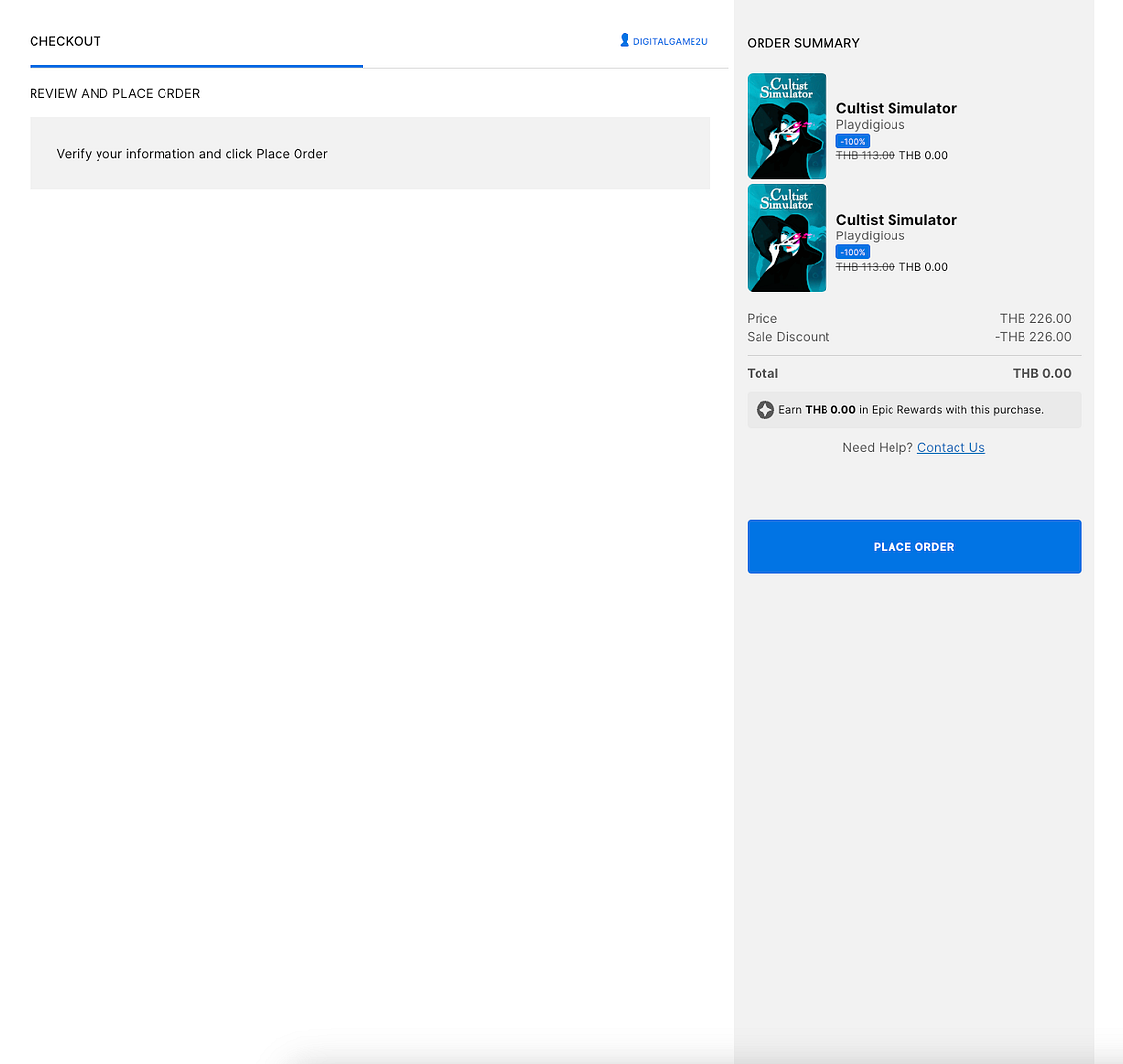1123x1064 pixels.
Task: Open the Contact Us link
Action: click(951, 448)
